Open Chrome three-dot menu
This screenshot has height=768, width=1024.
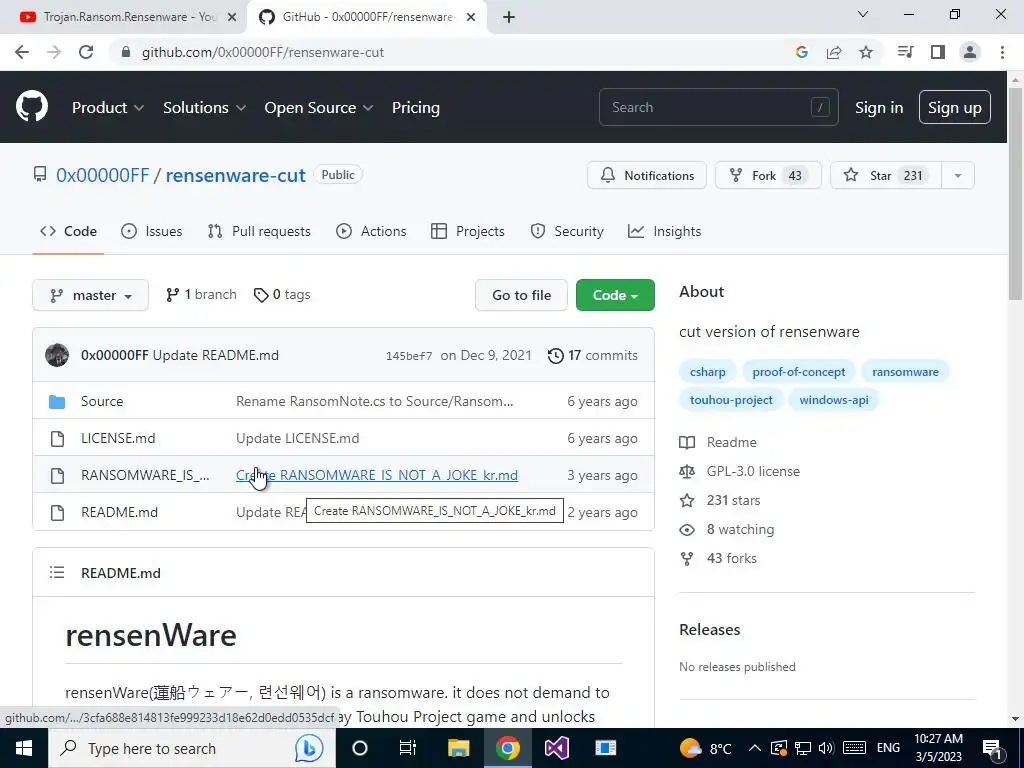1002,52
